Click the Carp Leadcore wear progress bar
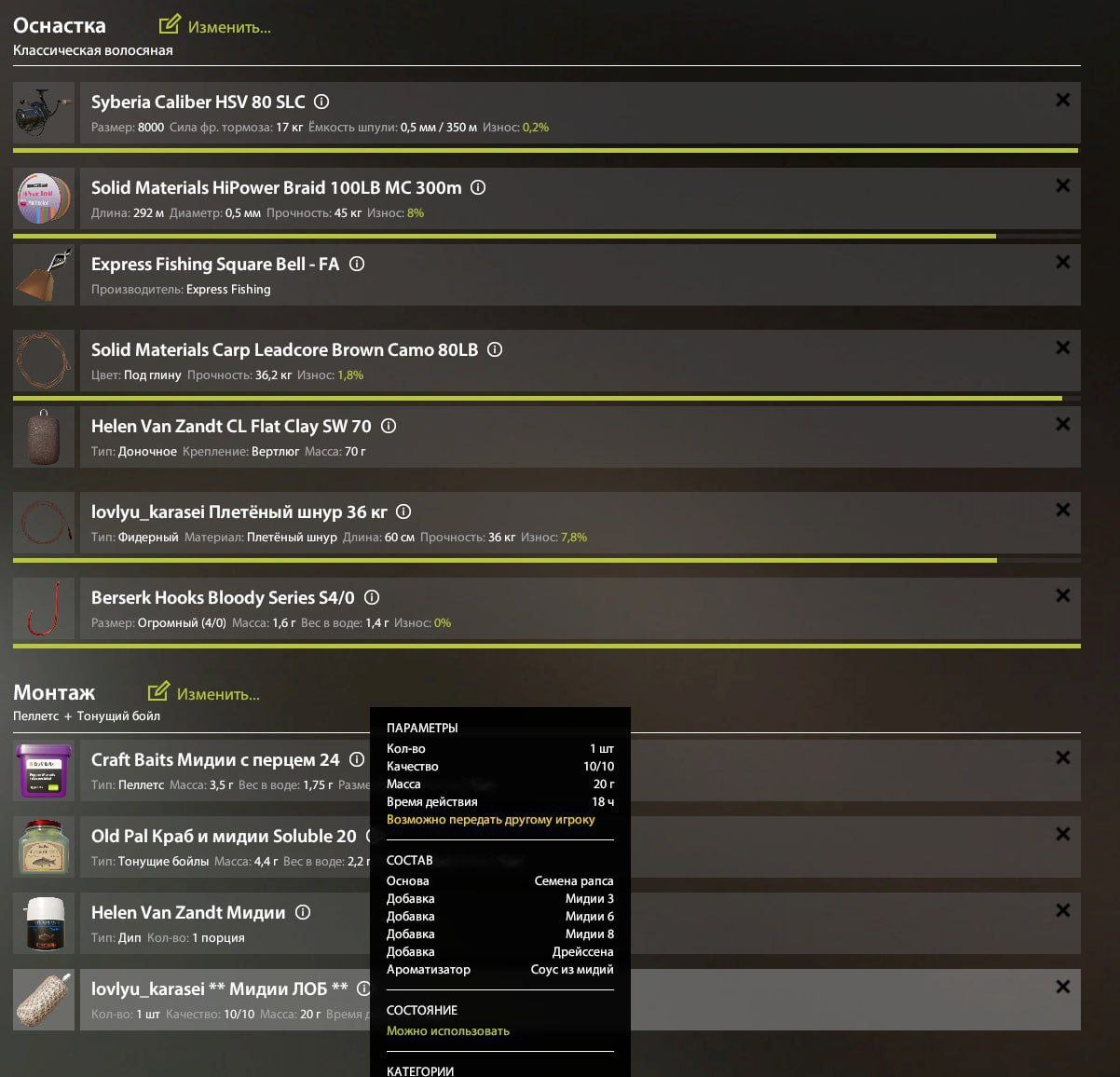This screenshot has height=1077, width=1120. (x=547, y=398)
